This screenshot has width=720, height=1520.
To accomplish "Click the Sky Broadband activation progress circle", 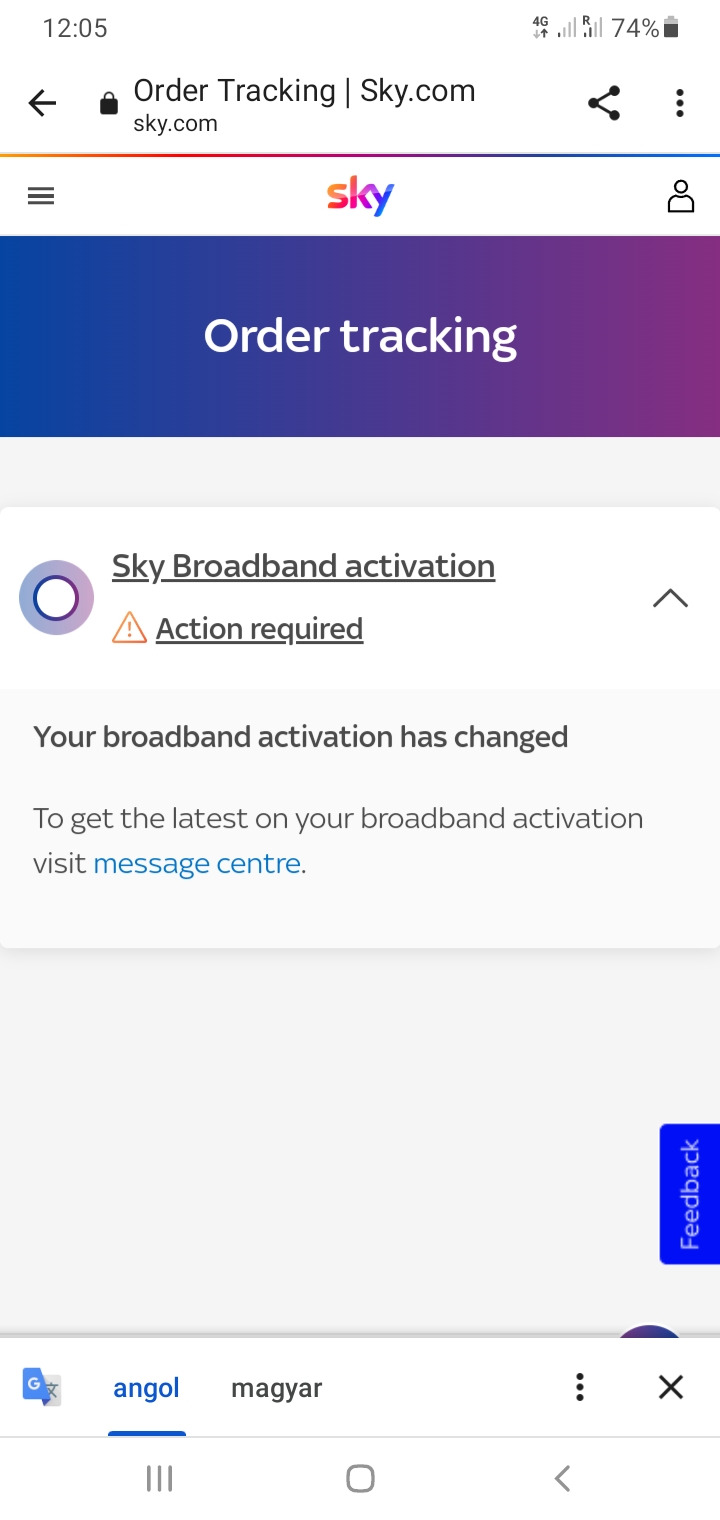I will pyautogui.click(x=56, y=597).
